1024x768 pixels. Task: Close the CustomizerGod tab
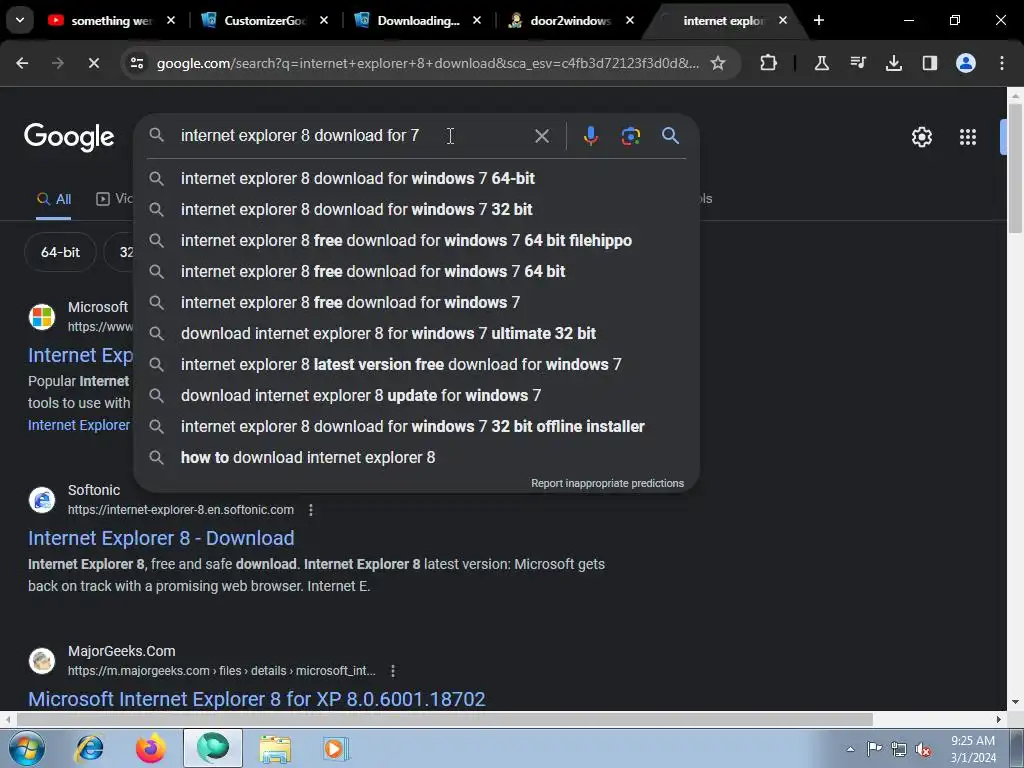[x=324, y=20]
